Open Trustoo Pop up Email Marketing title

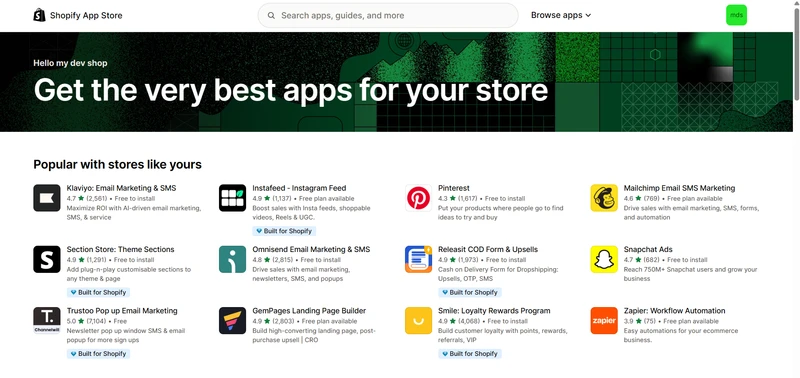click(x=122, y=311)
